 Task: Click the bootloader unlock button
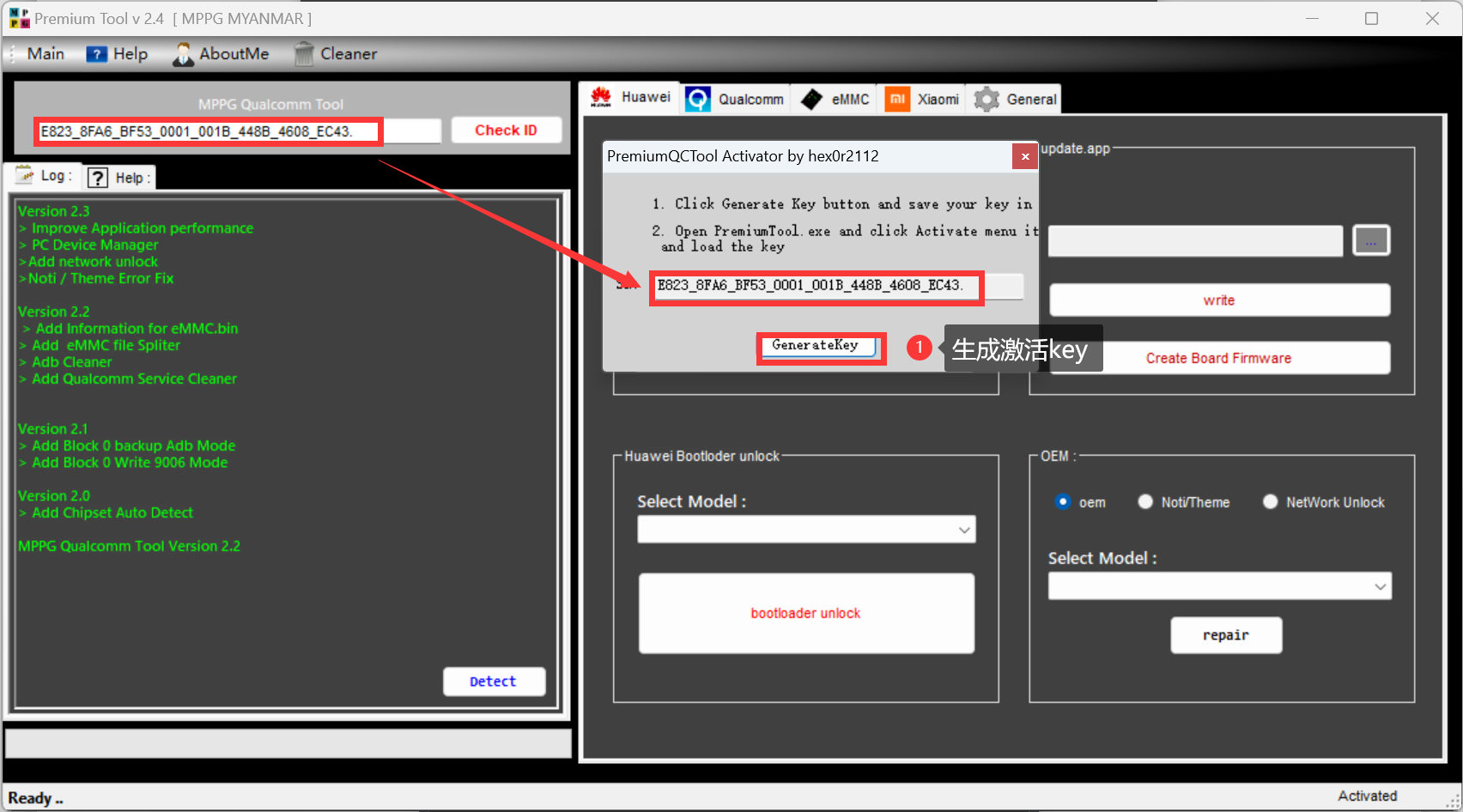tap(806, 613)
